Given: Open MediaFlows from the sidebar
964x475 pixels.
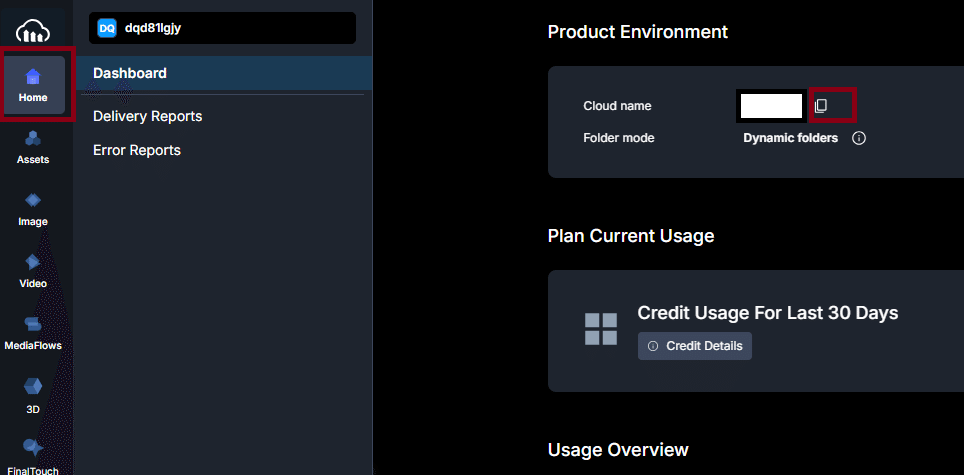Looking at the screenshot, I should point(33,332).
